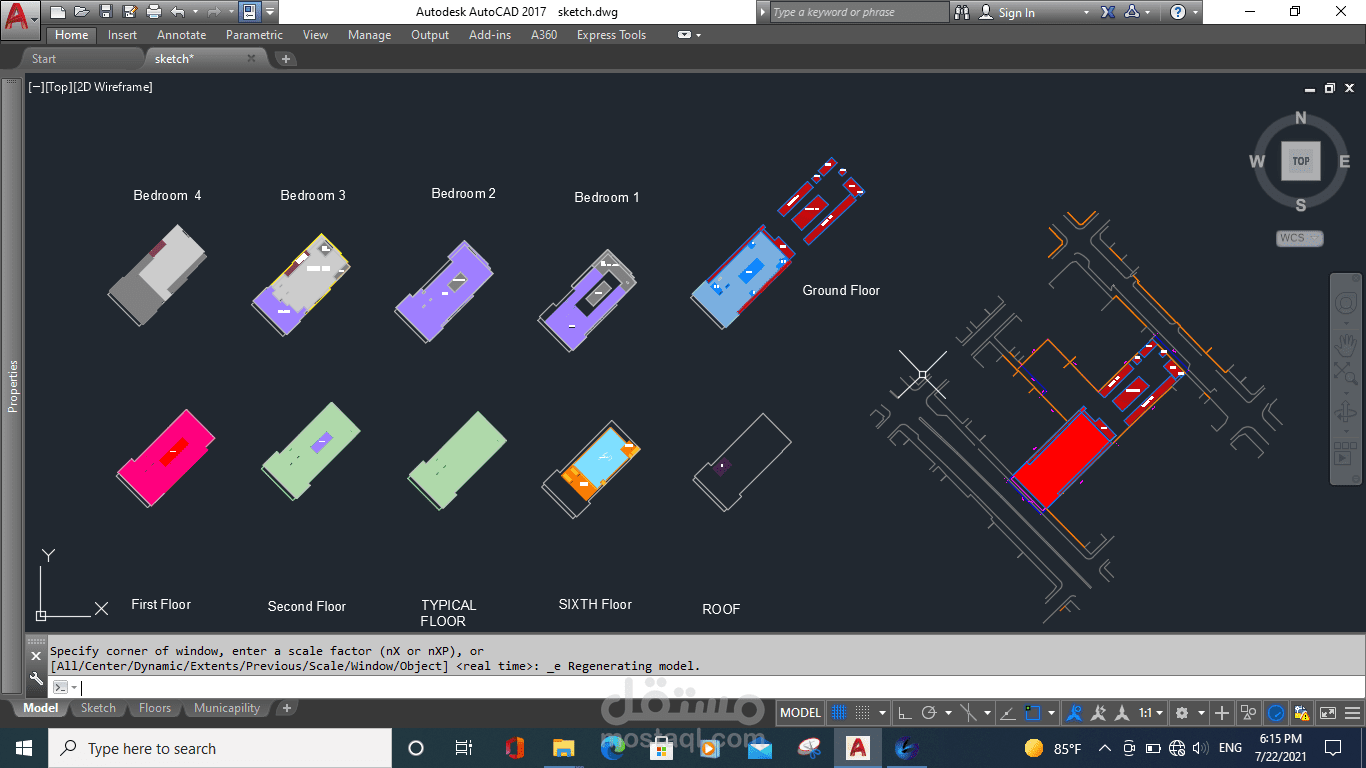Open the Express Tools ribbon tab
Viewport: 1366px width, 768px height.
coord(611,35)
